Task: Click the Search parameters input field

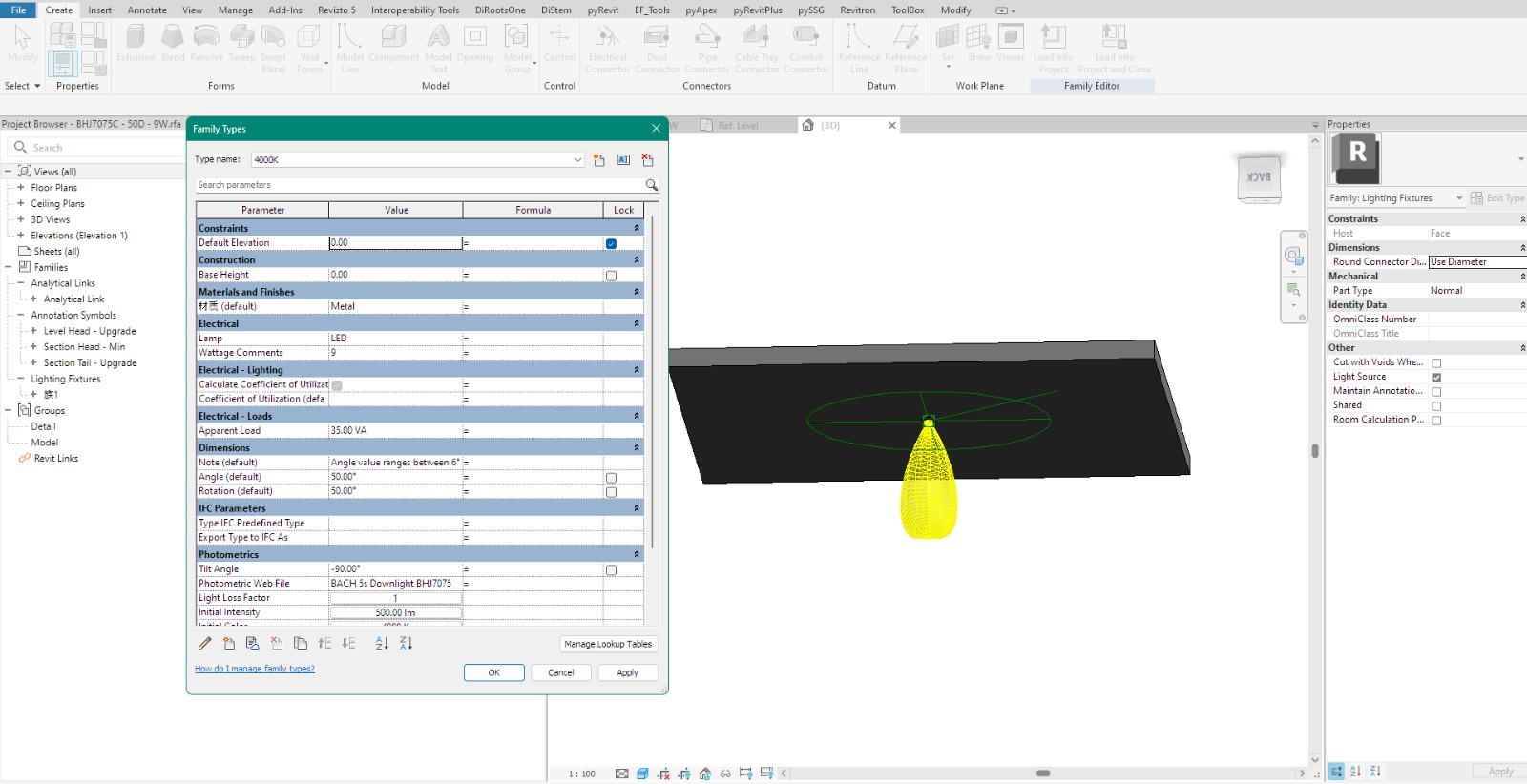Action: pos(418,185)
